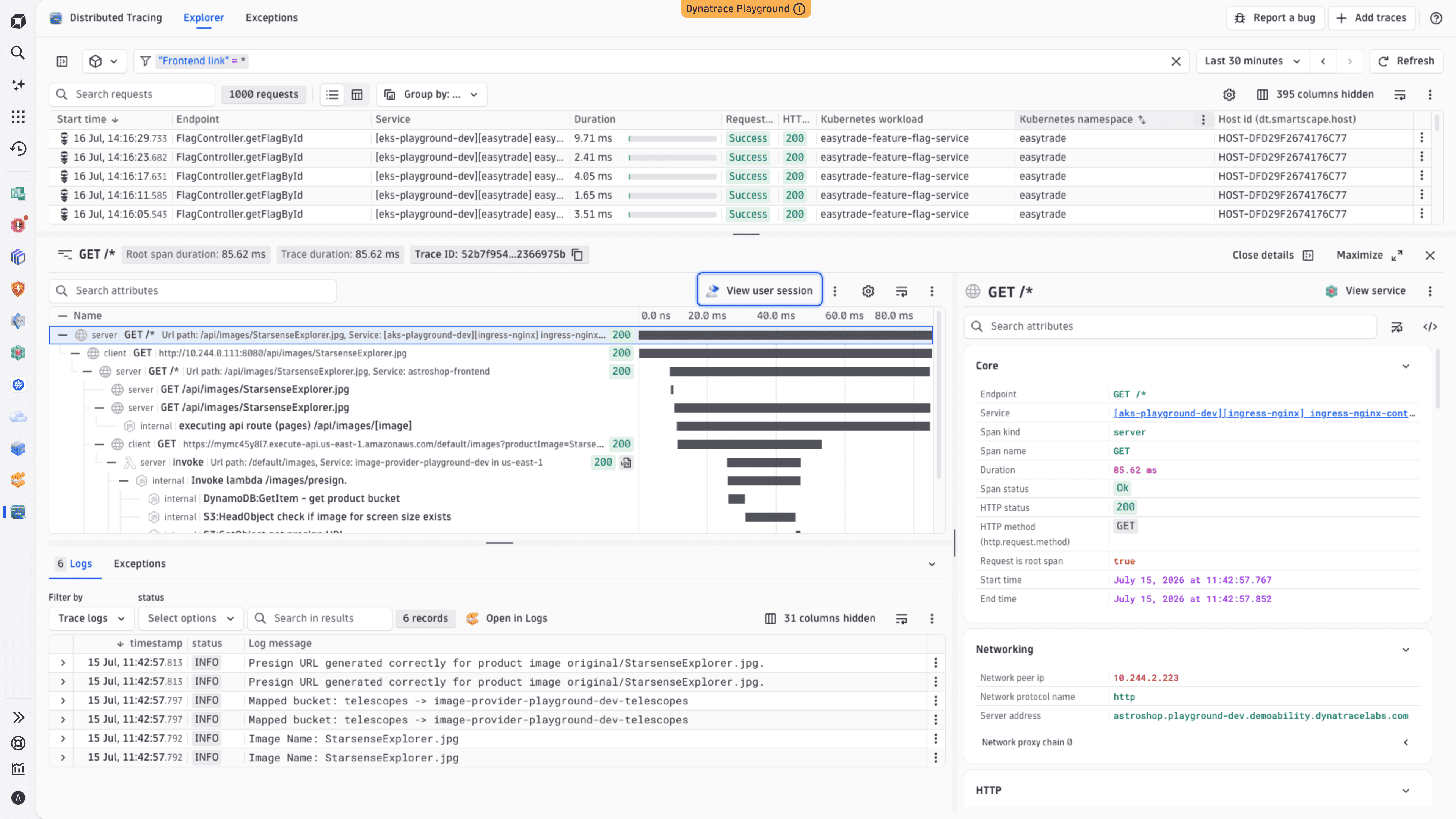The height and width of the screenshot is (819, 1456).
Task: Click the root server GET /* timeline bar
Action: pos(785,335)
